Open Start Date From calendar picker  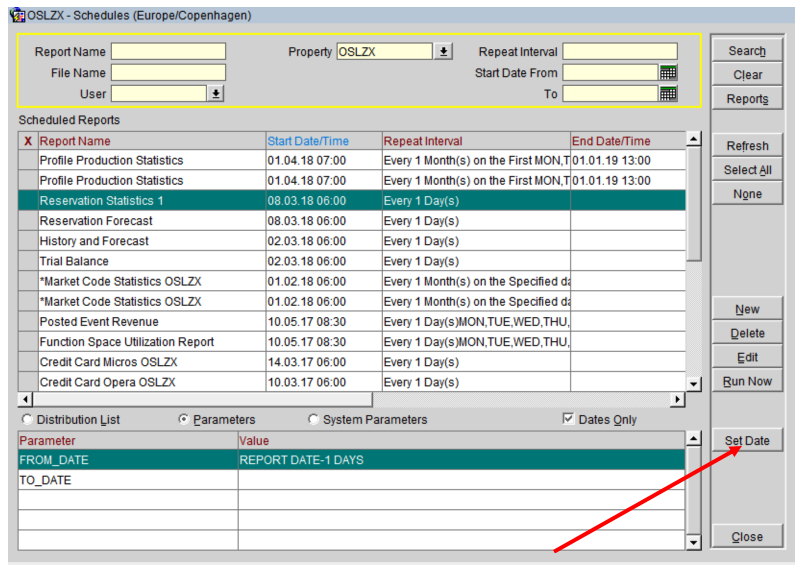668,73
